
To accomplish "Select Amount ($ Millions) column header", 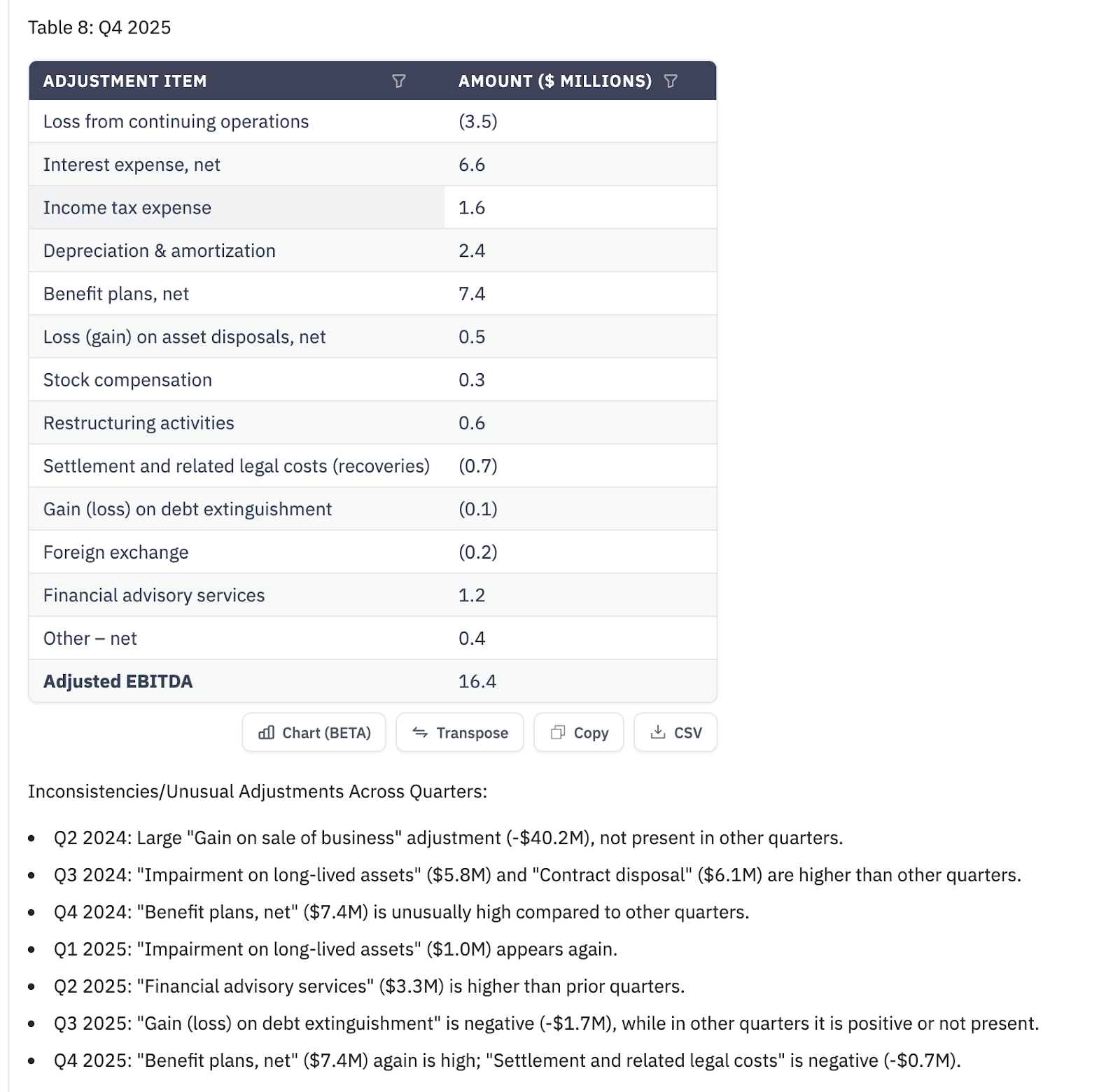I will pyautogui.click(x=555, y=81).
